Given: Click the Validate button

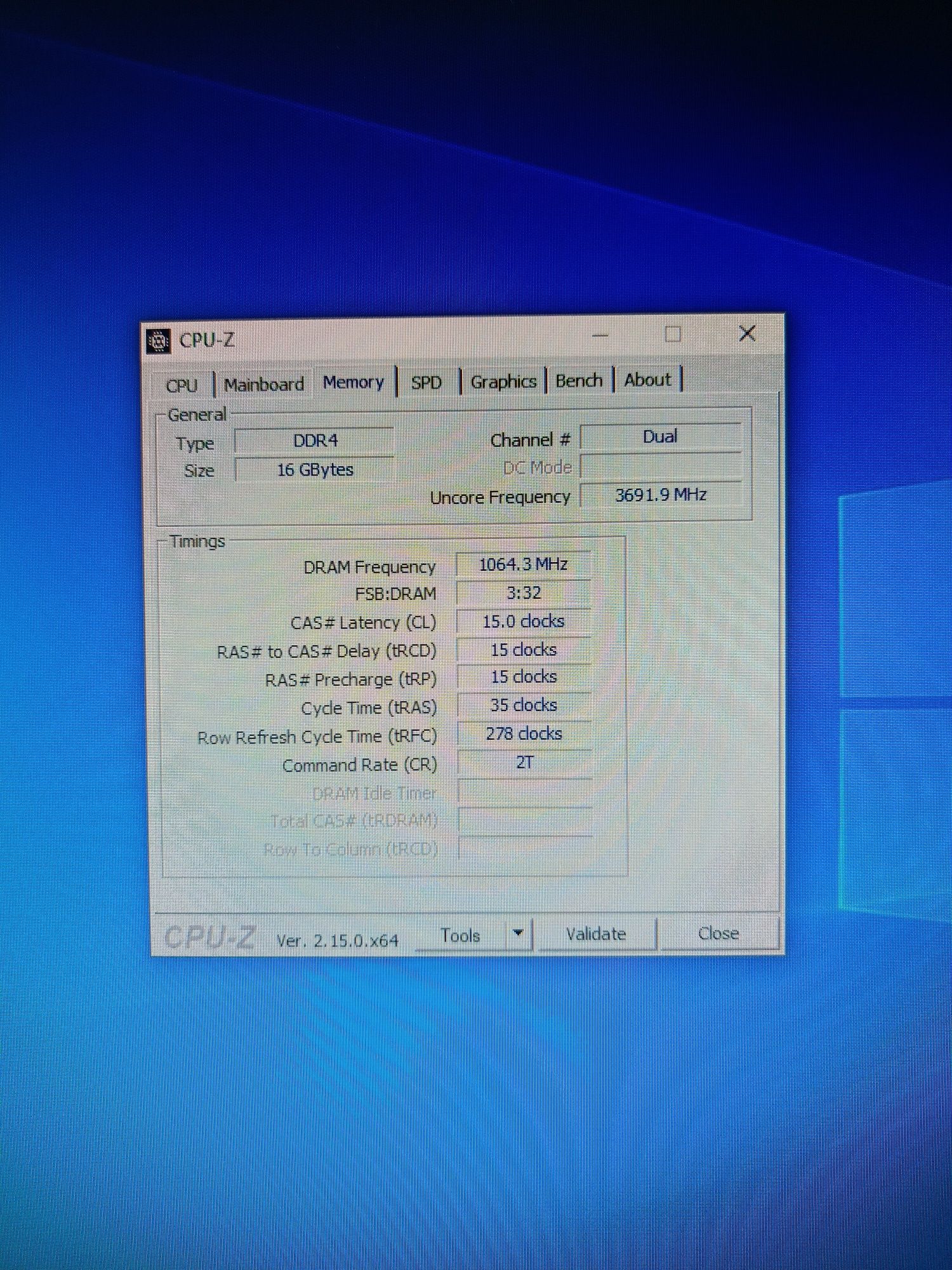Looking at the screenshot, I should [x=596, y=934].
